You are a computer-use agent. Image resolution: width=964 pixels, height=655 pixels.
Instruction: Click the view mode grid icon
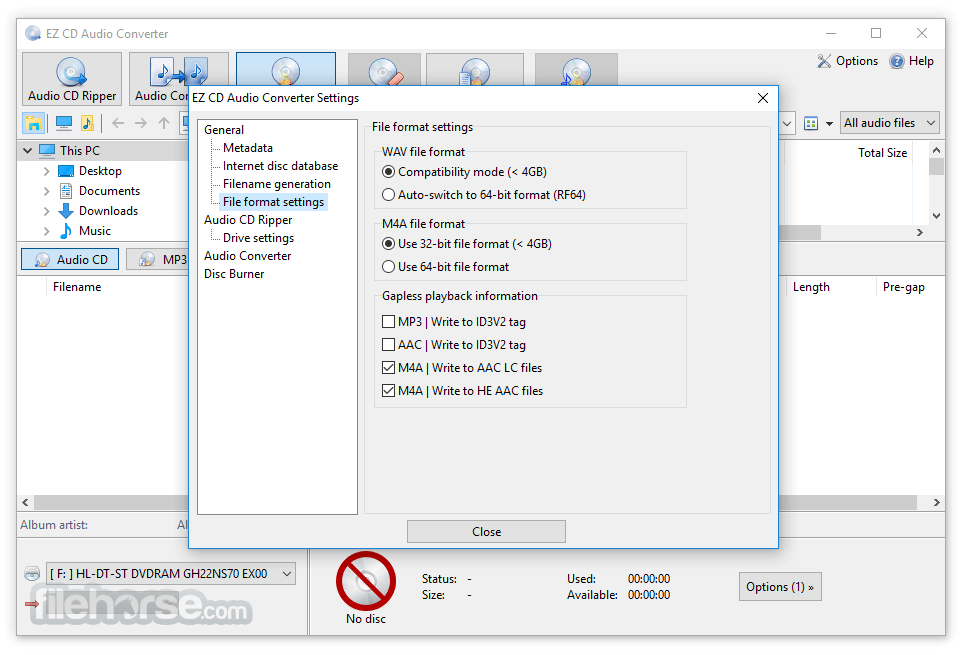[x=811, y=123]
